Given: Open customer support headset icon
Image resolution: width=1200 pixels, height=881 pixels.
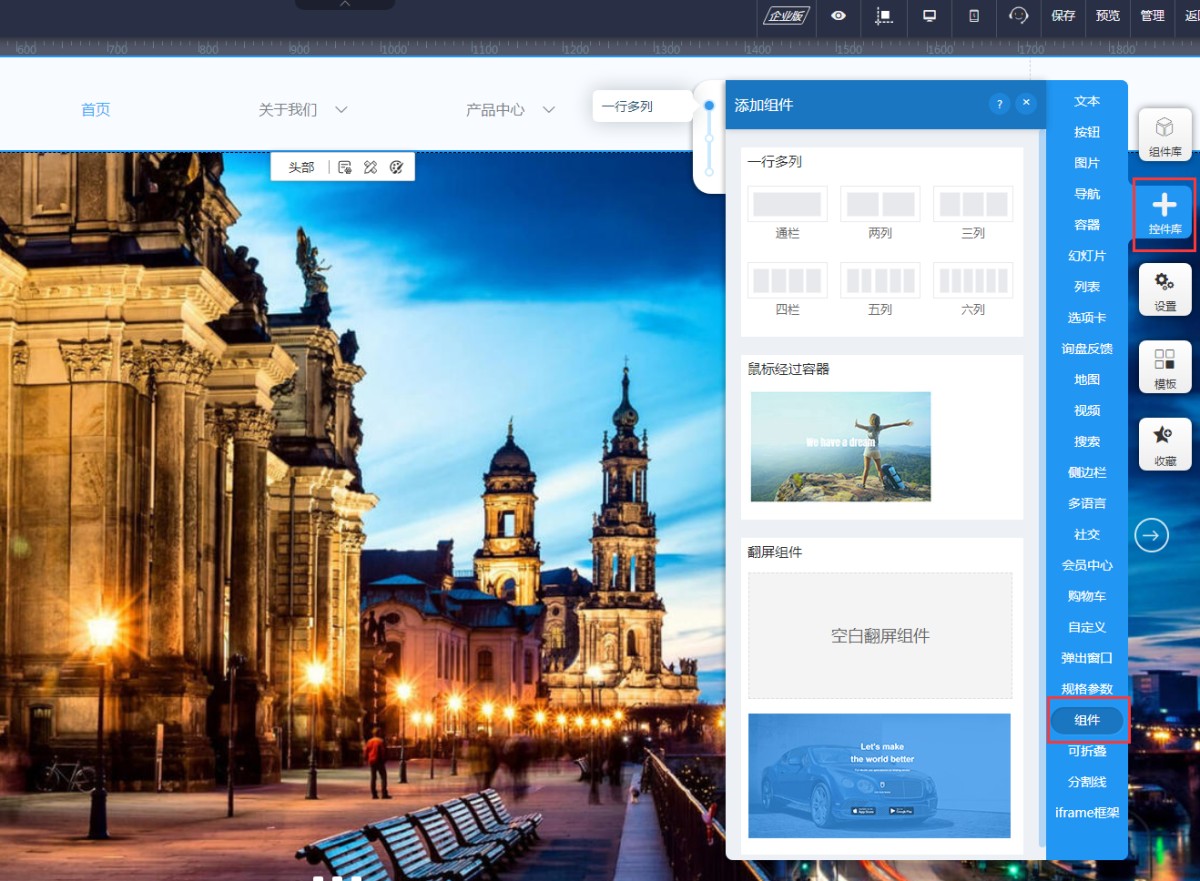Looking at the screenshot, I should coord(1018,16).
